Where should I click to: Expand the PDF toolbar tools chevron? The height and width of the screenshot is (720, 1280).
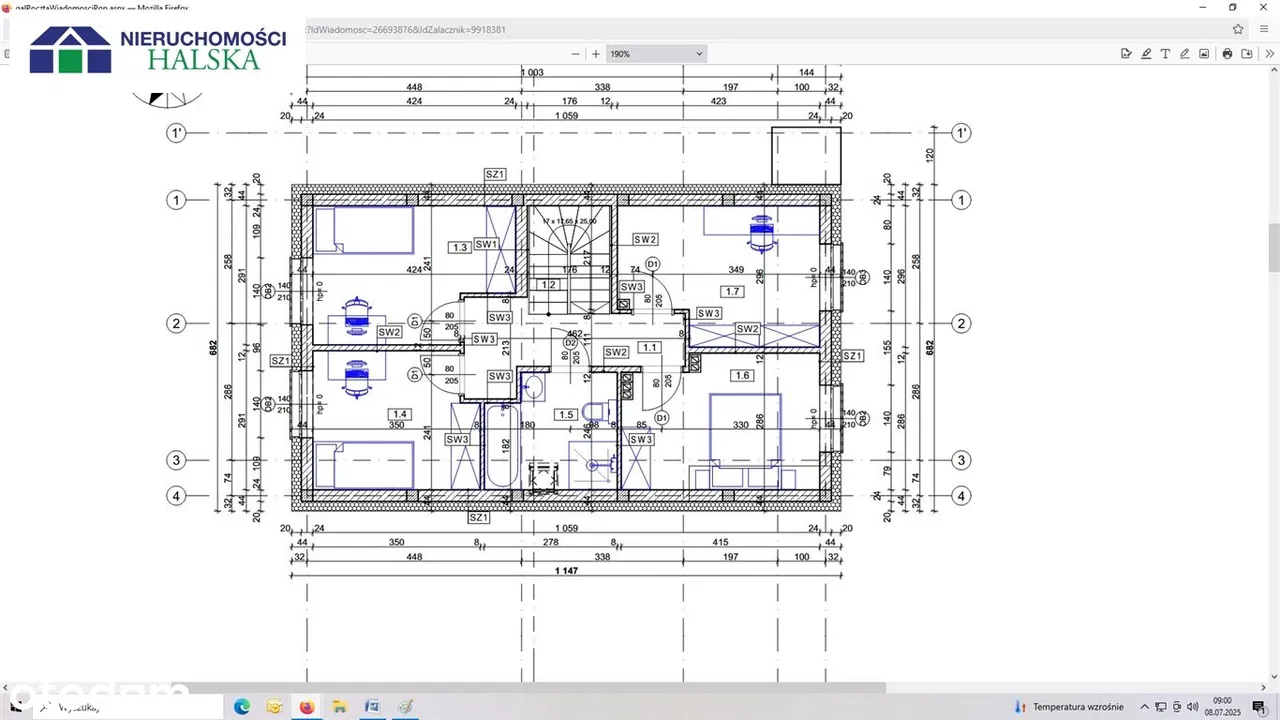tap(1270, 54)
